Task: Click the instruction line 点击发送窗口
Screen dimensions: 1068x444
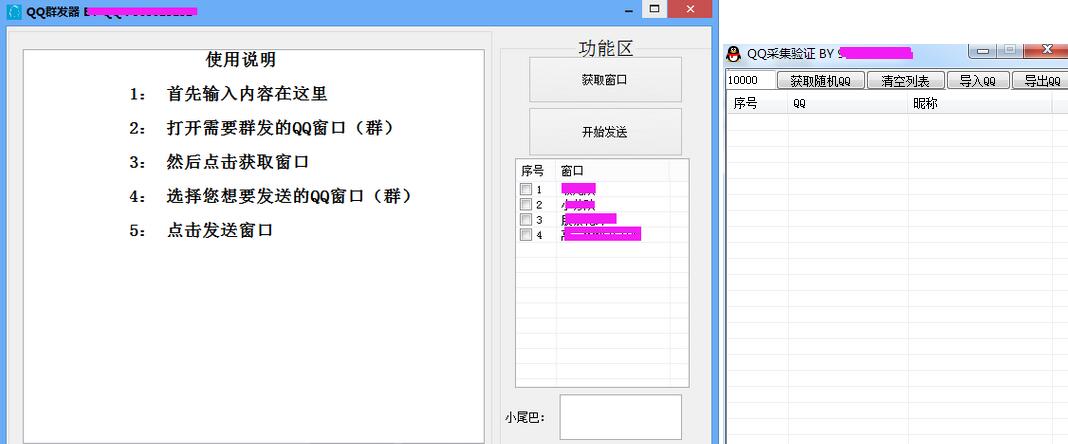Action: (x=220, y=230)
